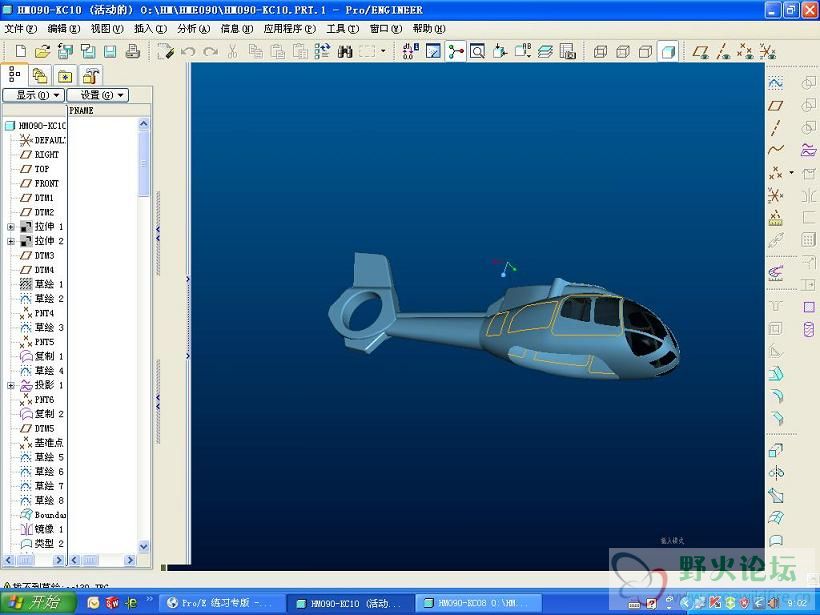Viewport: 820px width, 615px height.
Task: Select the Sketch tool in the right toolbar
Action: point(776,83)
